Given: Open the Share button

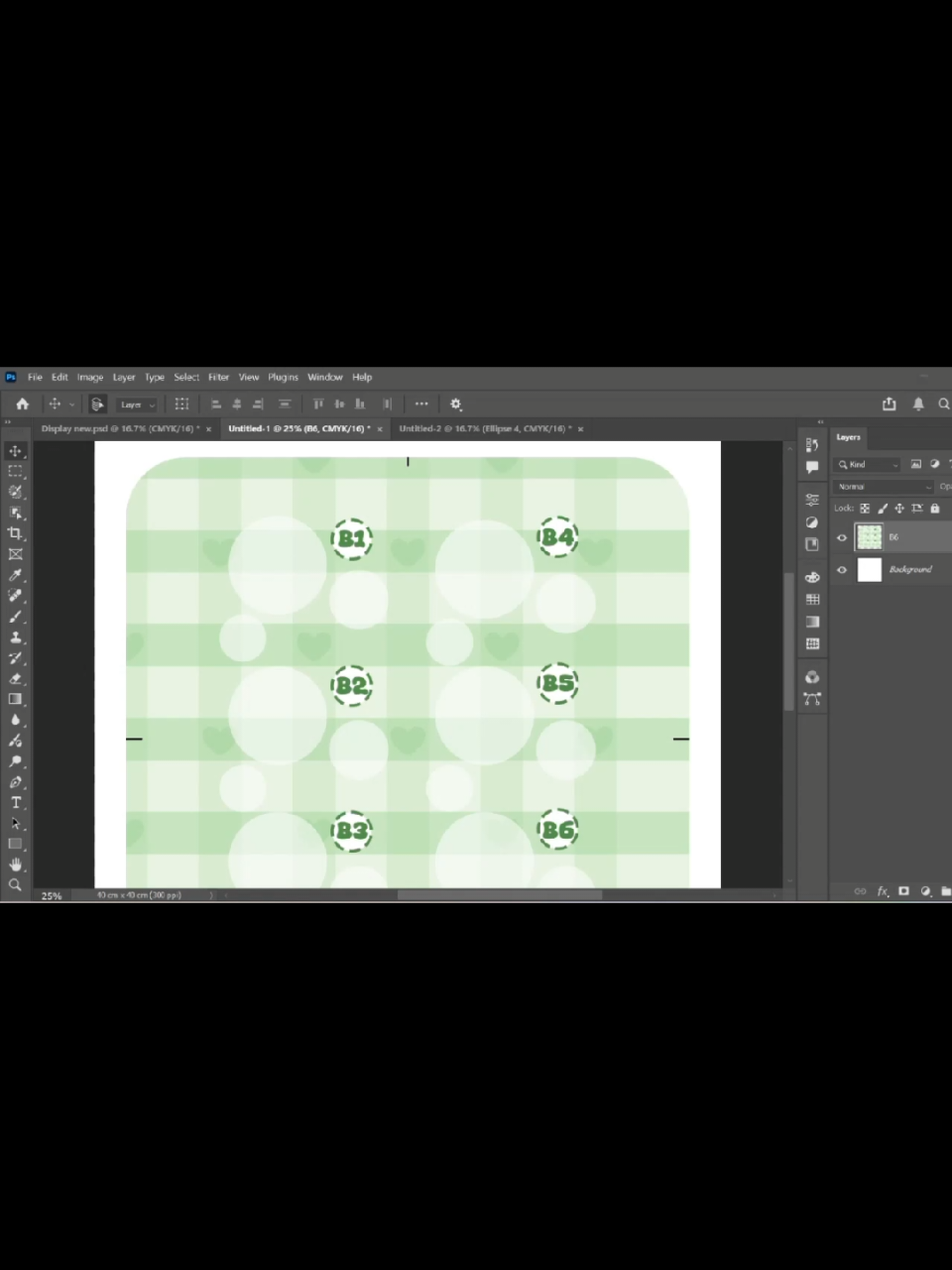Looking at the screenshot, I should click(x=890, y=404).
